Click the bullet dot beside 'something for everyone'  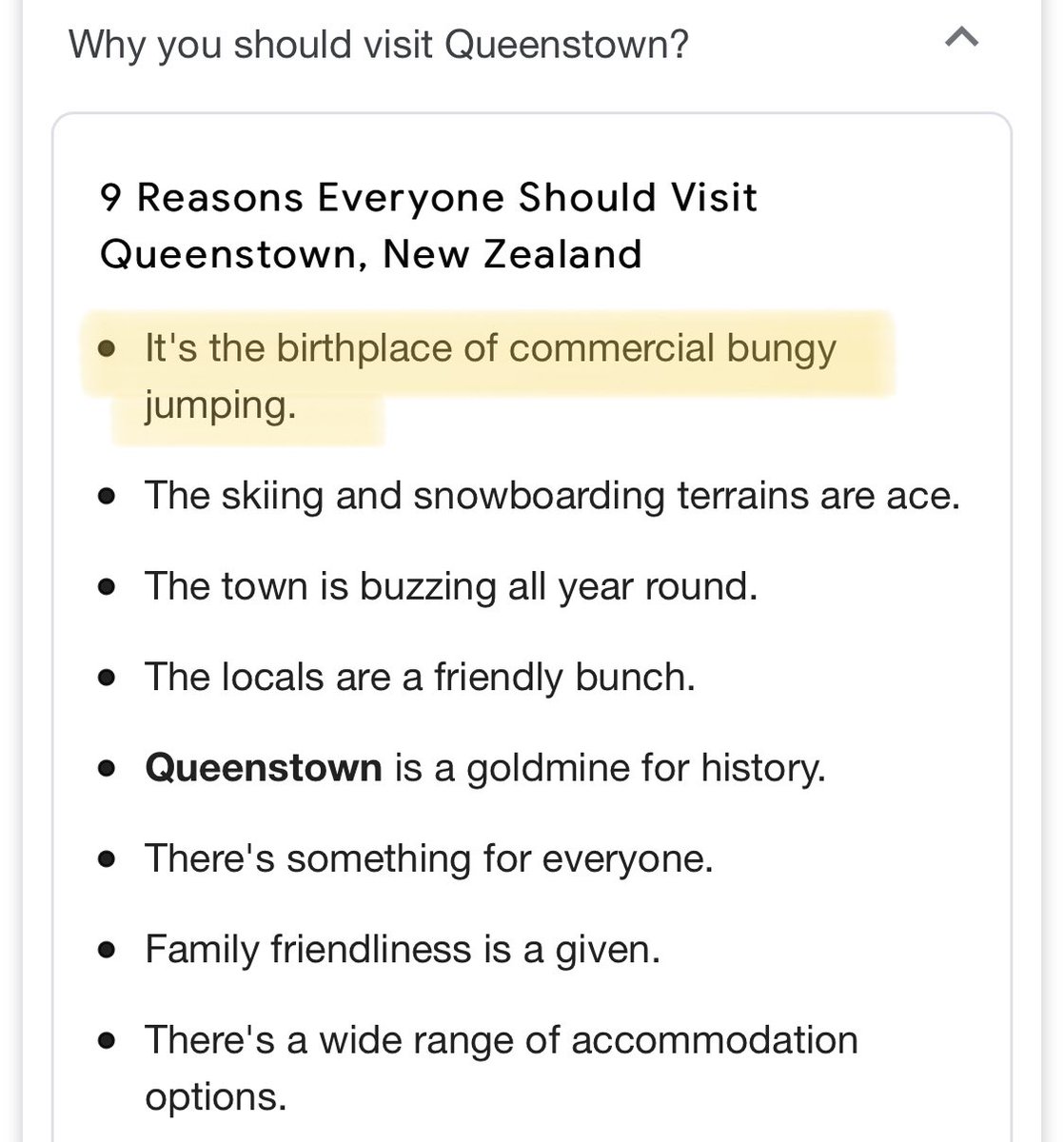click(x=108, y=859)
